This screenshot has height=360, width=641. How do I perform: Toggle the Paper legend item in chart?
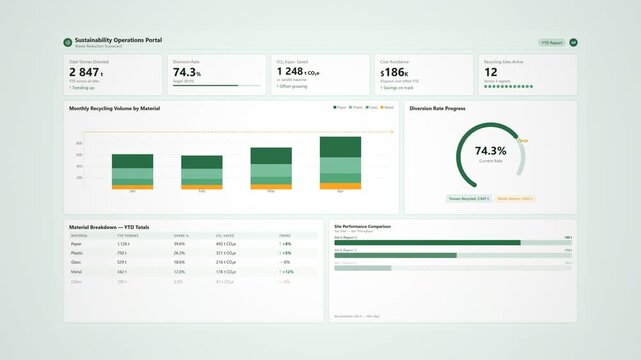(x=340, y=107)
